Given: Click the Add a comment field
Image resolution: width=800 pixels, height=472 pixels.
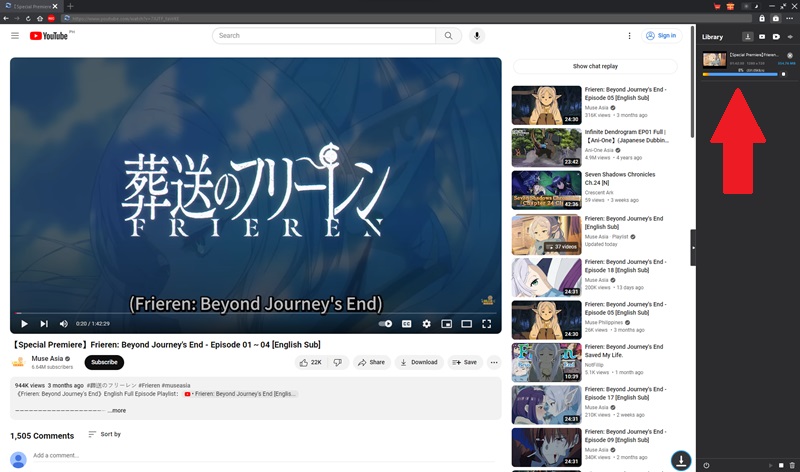Looking at the screenshot, I should [264, 456].
